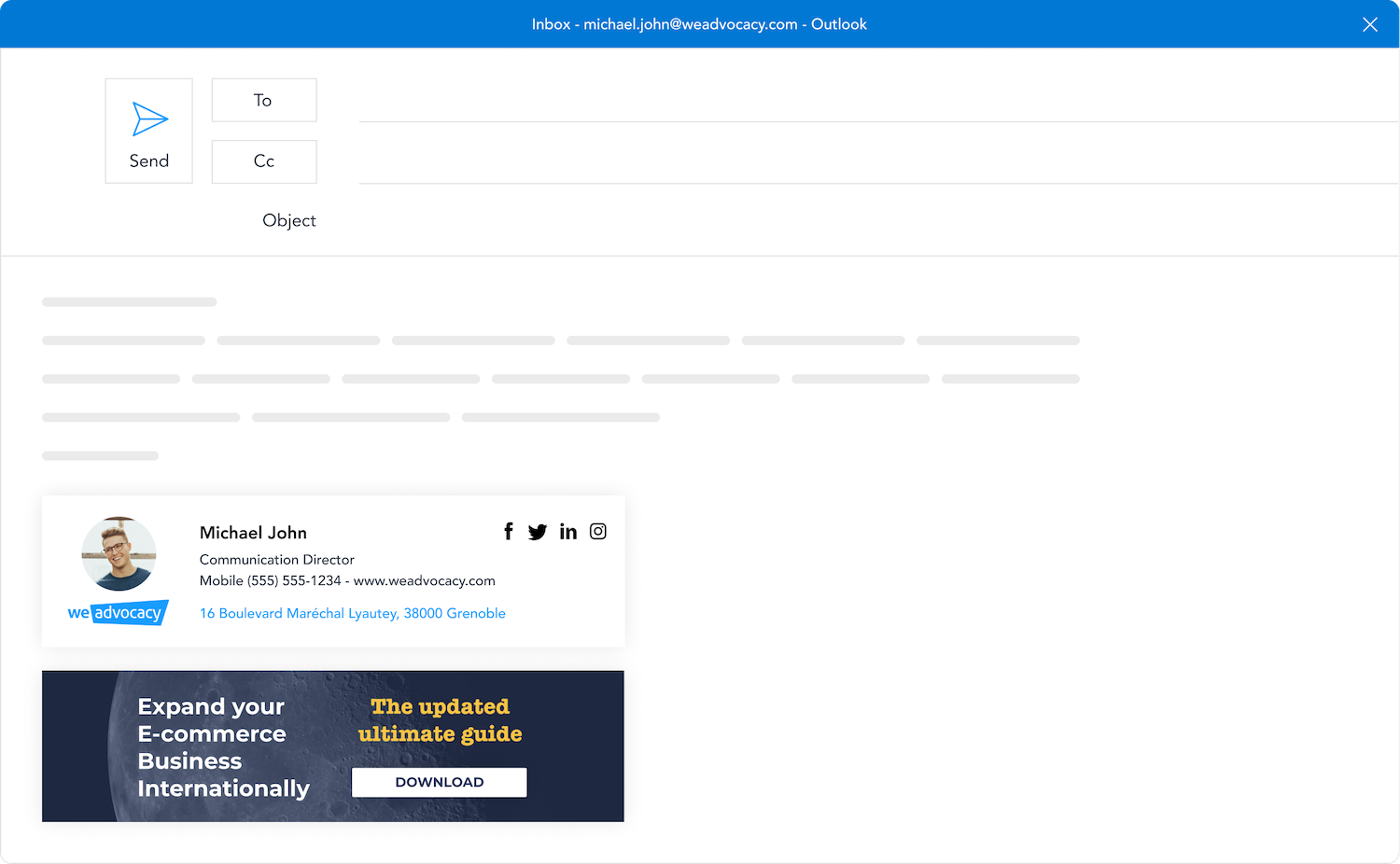
Task: Open the Twitter bird icon
Action: [x=538, y=532]
